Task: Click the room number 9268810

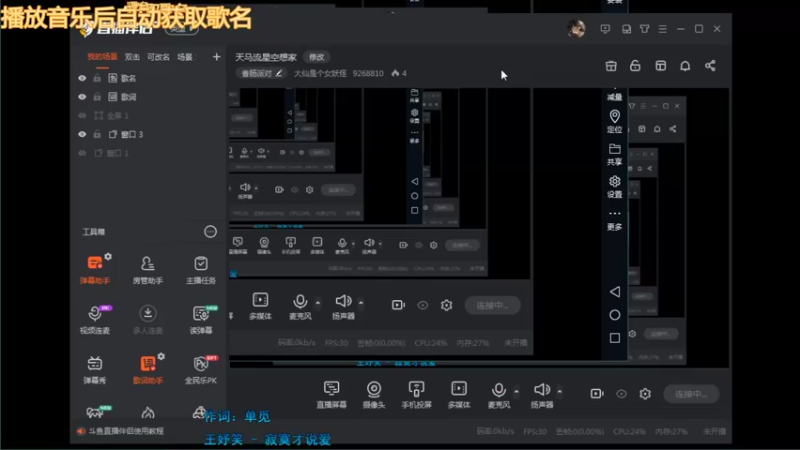Action: click(x=368, y=73)
